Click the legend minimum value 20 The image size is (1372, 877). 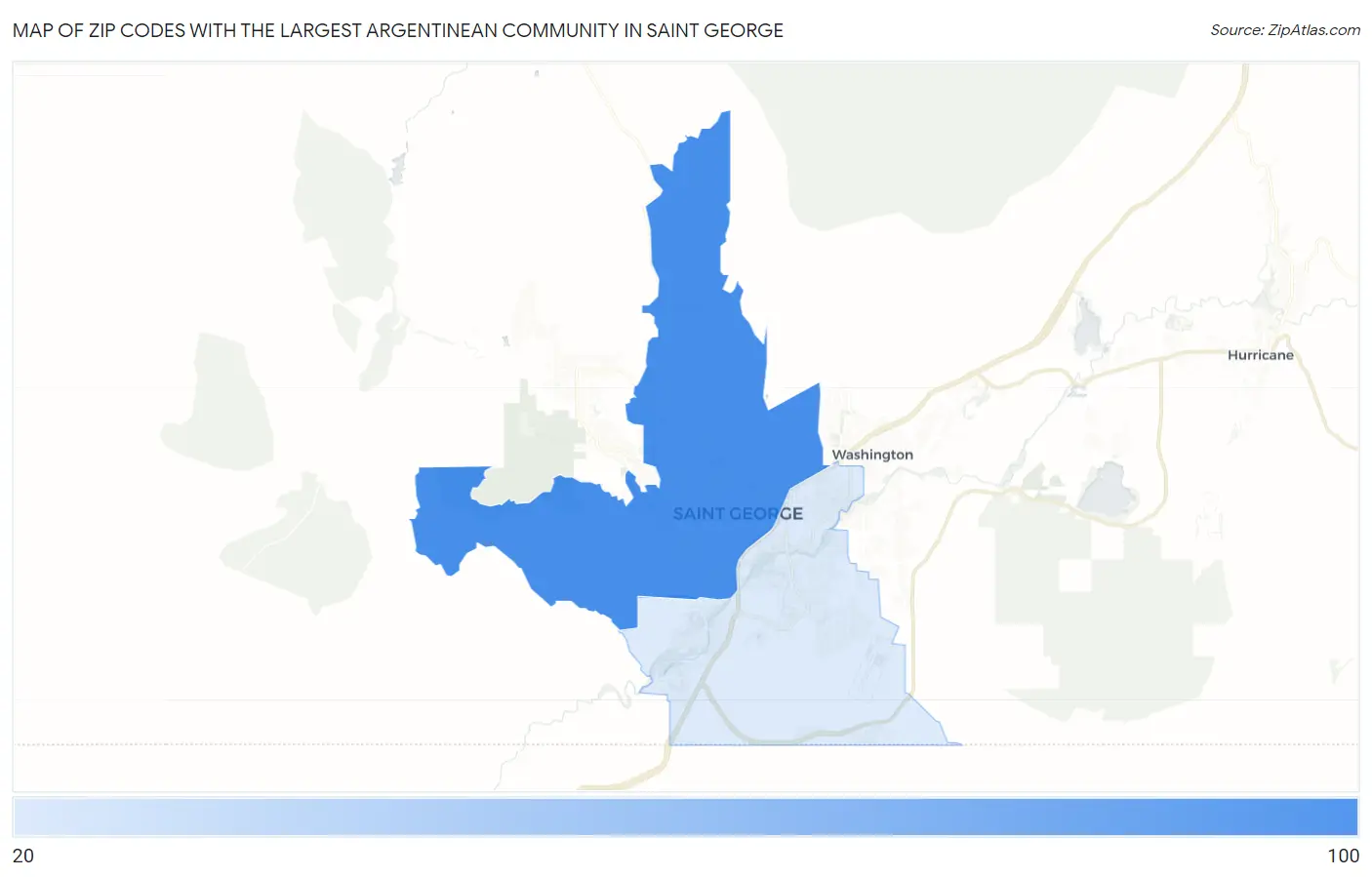click(23, 856)
